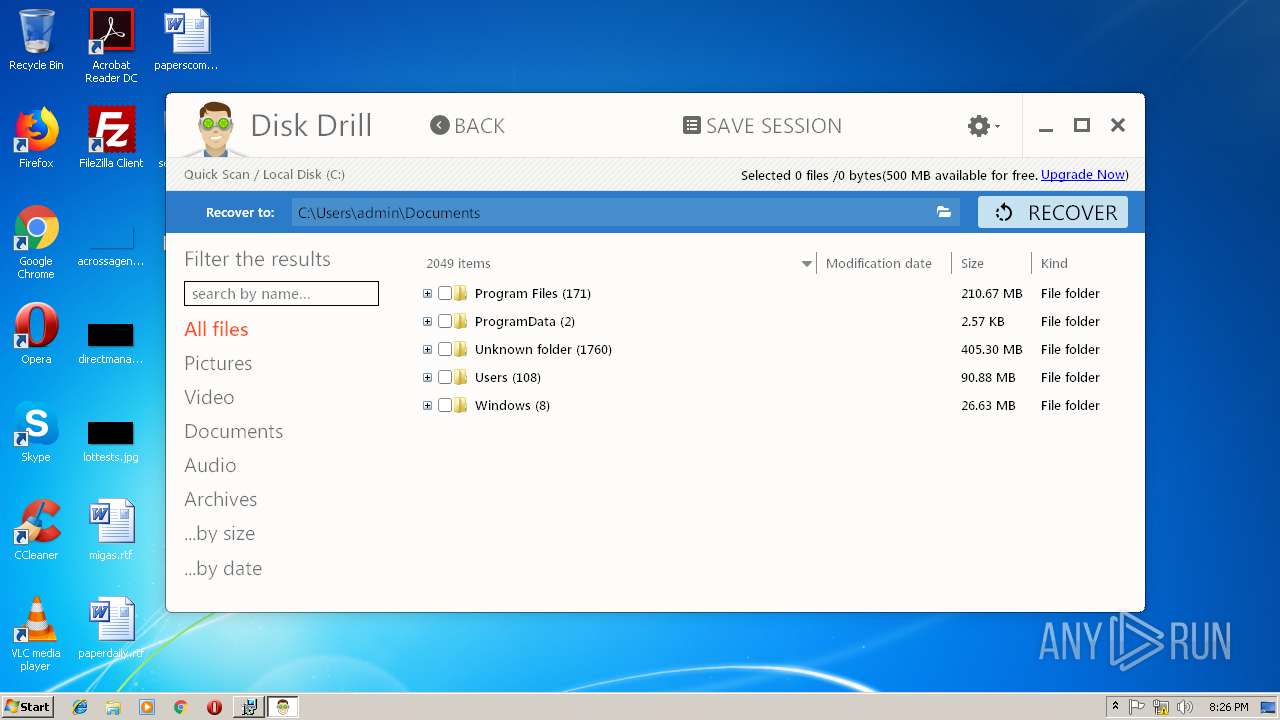The width and height of the screenshot is (1280, 720).
Task: Check the Program Files checkbox
Action: [x=445, y=293]
